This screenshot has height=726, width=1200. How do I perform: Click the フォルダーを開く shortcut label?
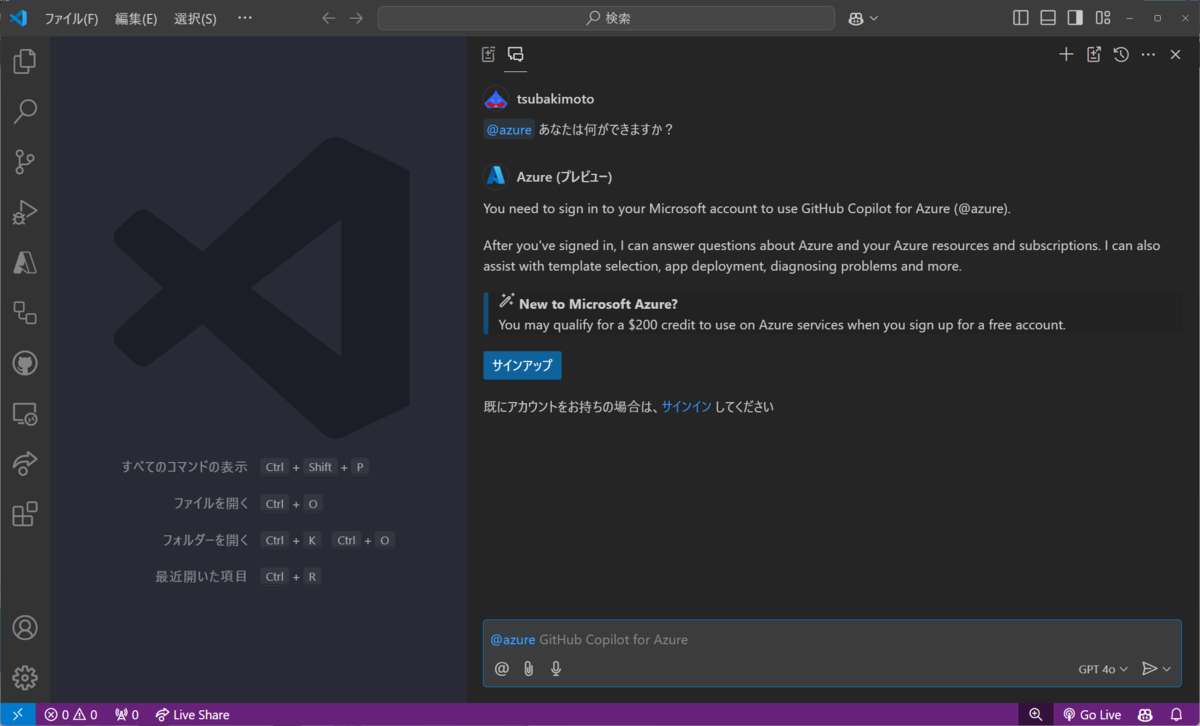205,540
